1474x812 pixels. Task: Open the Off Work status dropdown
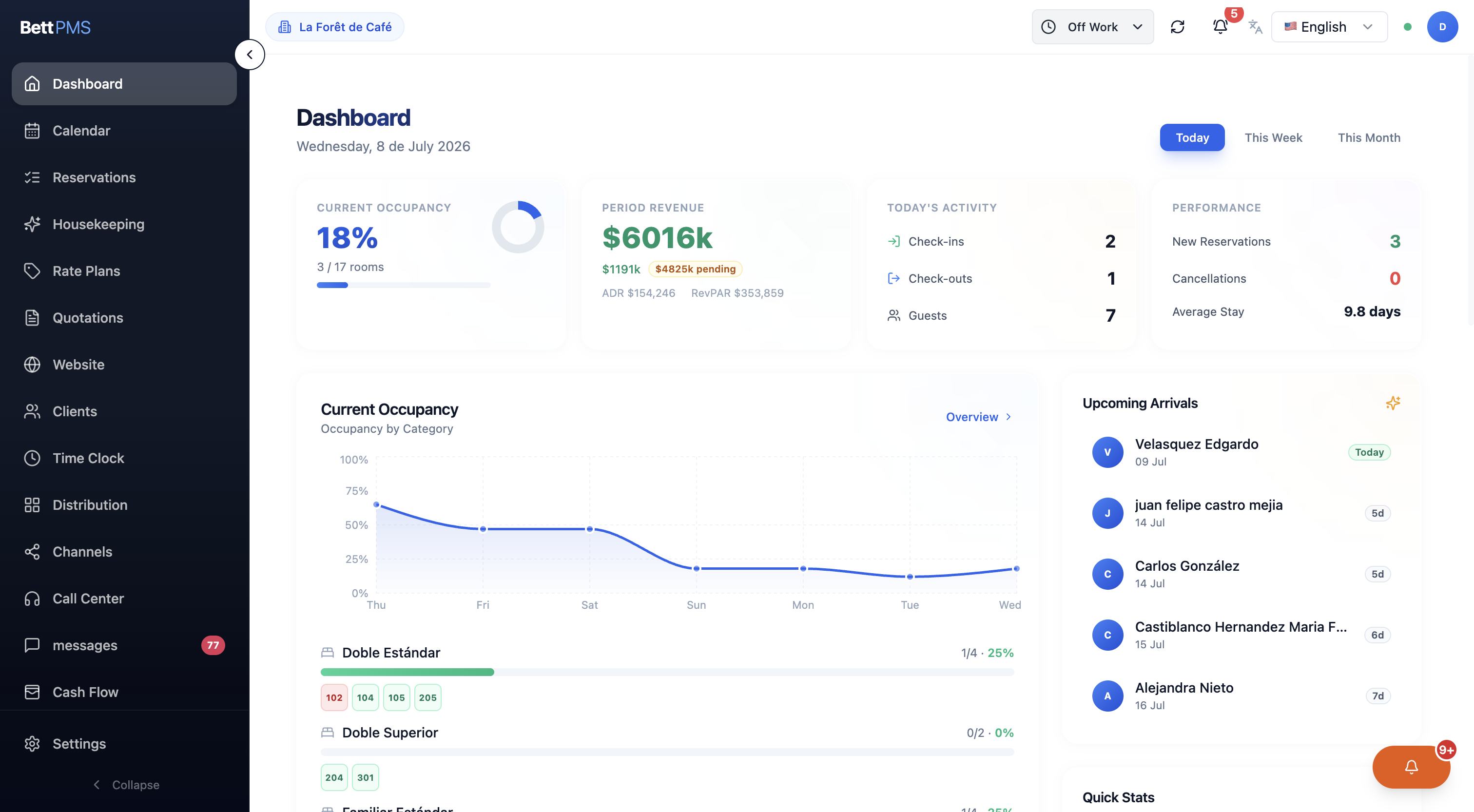coord(1092,27)
